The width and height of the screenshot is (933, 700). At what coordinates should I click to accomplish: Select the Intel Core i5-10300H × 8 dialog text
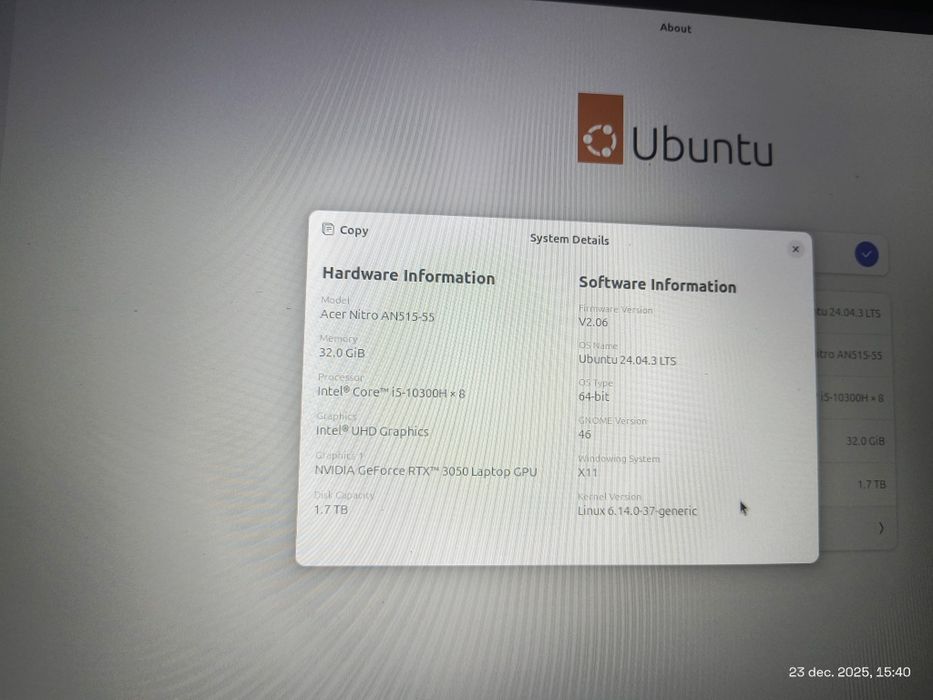[x=391, y=392]
